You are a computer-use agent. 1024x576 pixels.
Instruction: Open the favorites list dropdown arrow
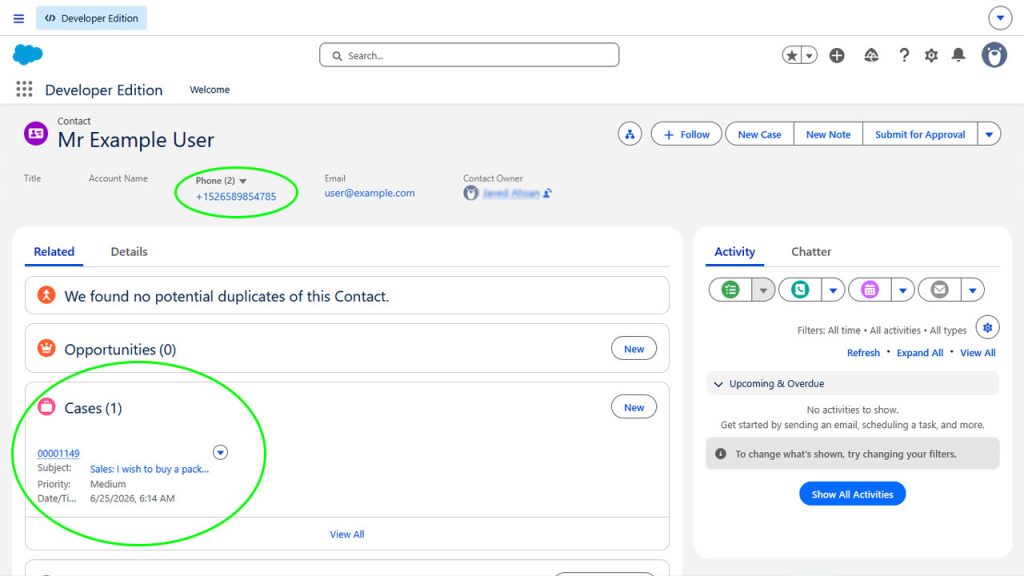[809, 56]
